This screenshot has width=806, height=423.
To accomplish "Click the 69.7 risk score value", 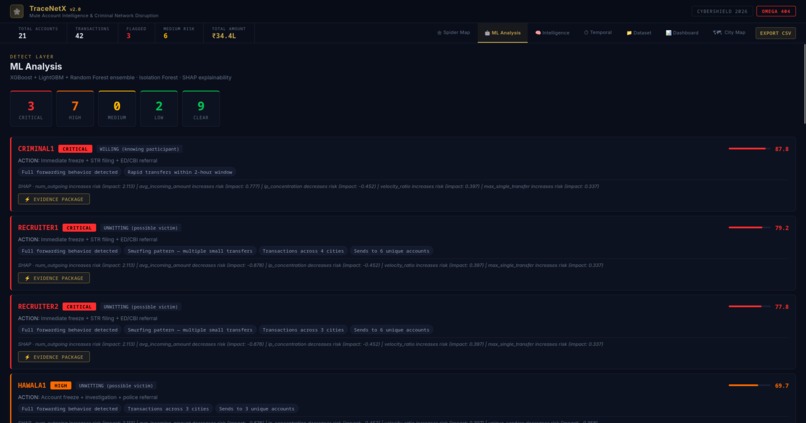I will [x=781, y=385].
